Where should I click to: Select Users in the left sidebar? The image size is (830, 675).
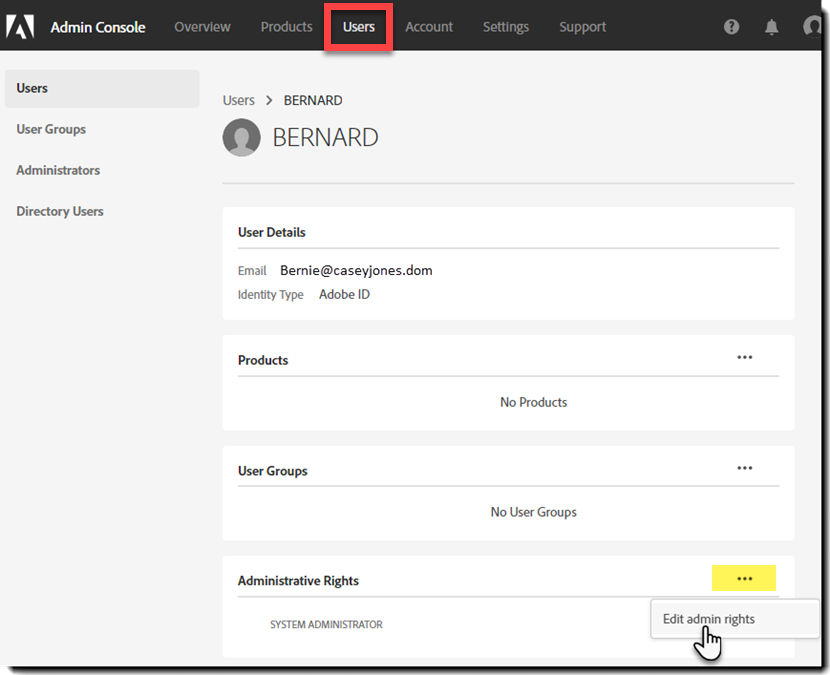point(102,88)
